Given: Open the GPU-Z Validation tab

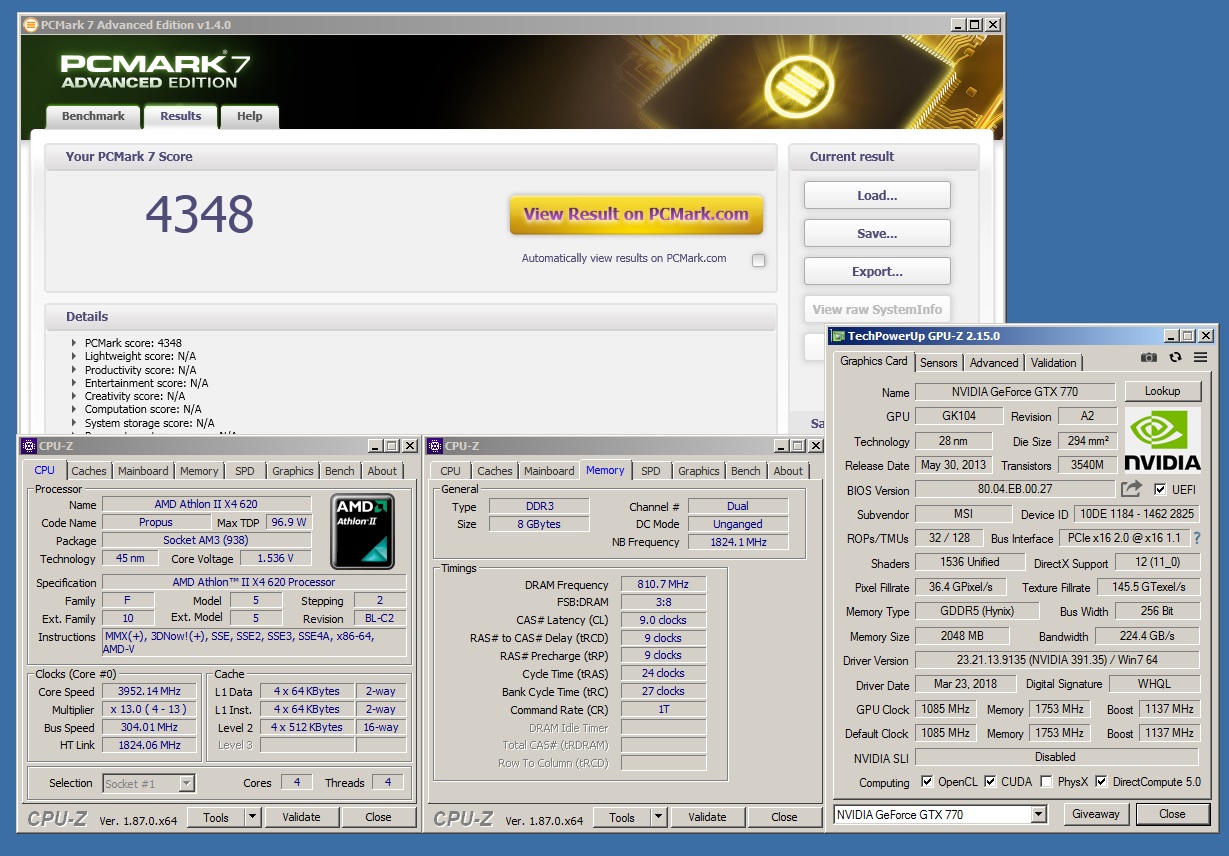Looking at the screenshot, I should 1054,363.
